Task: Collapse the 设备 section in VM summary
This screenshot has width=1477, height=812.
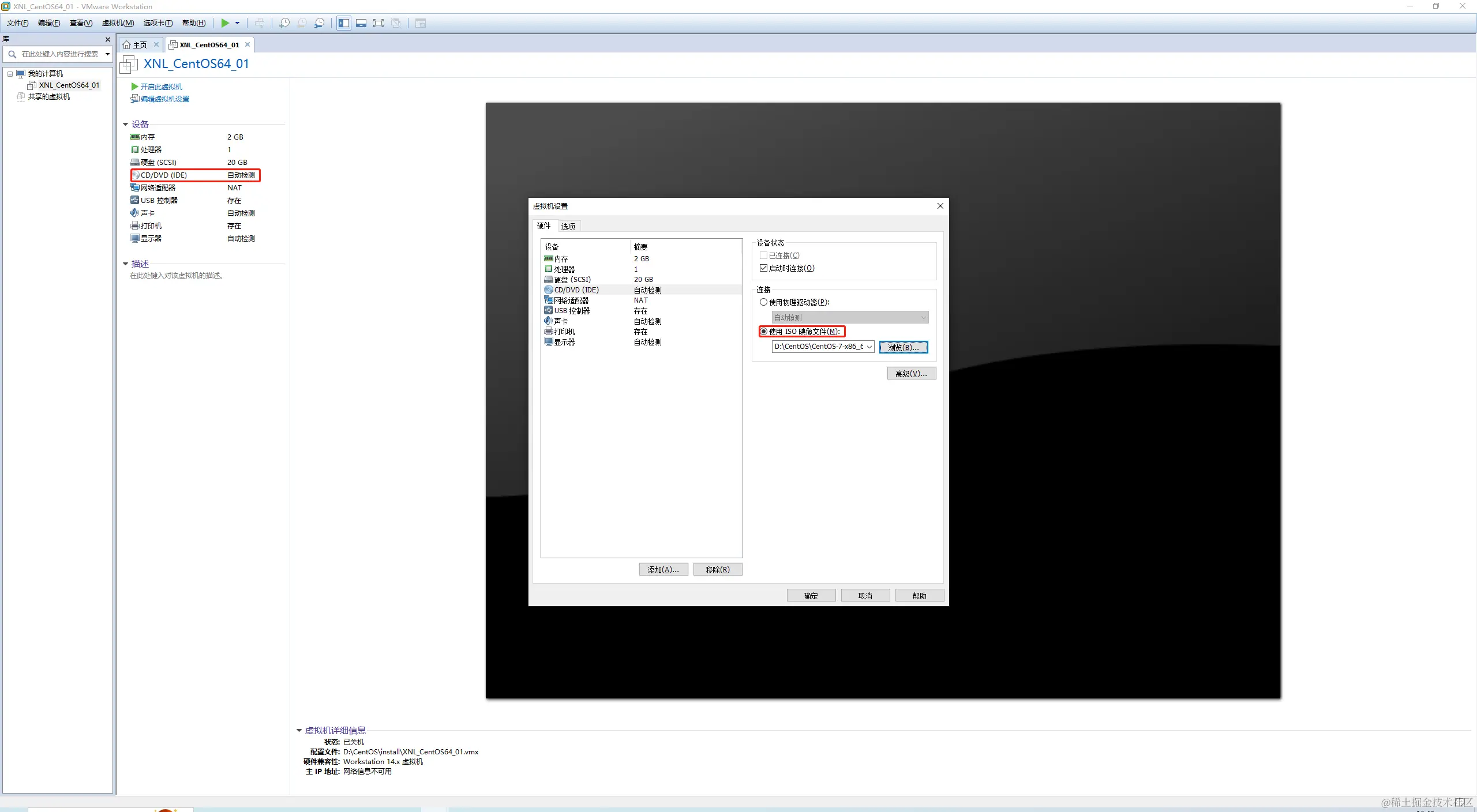Action: click(125, 124)
